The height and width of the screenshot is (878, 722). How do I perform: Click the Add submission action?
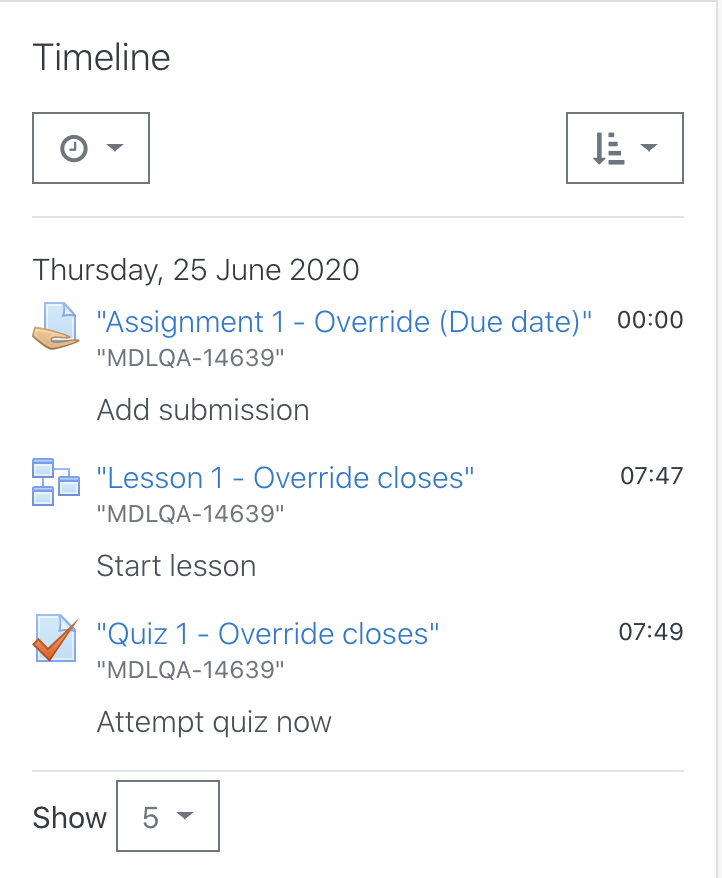coord(203,410)
